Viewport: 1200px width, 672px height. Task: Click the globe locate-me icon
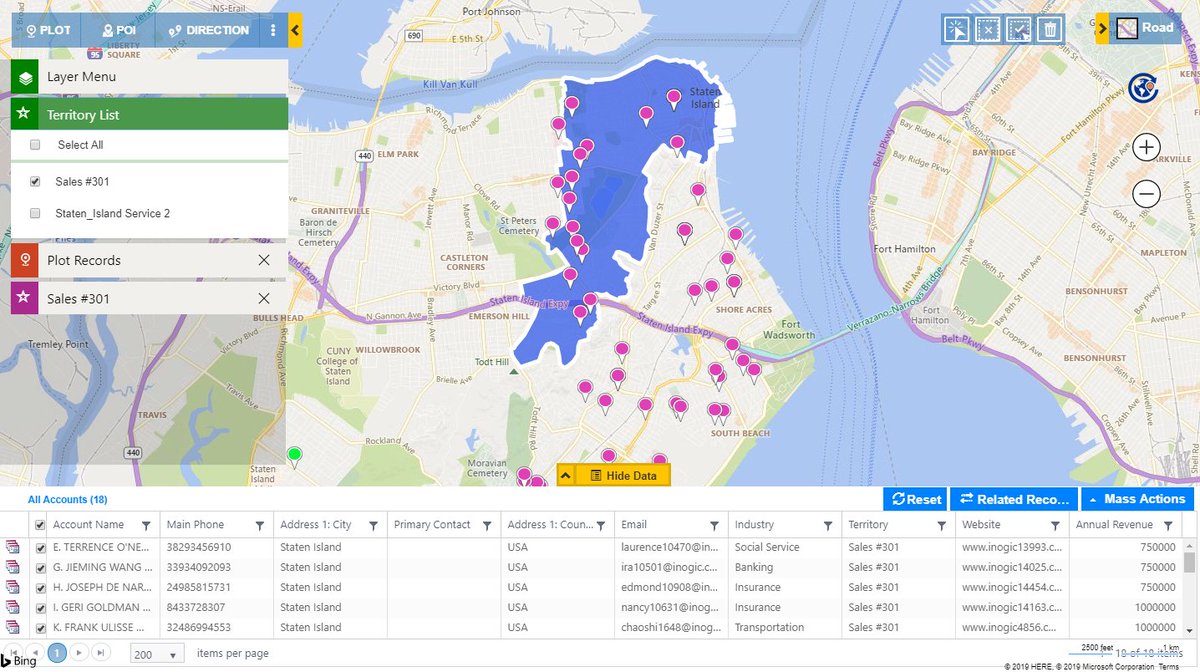[1143, 89]
